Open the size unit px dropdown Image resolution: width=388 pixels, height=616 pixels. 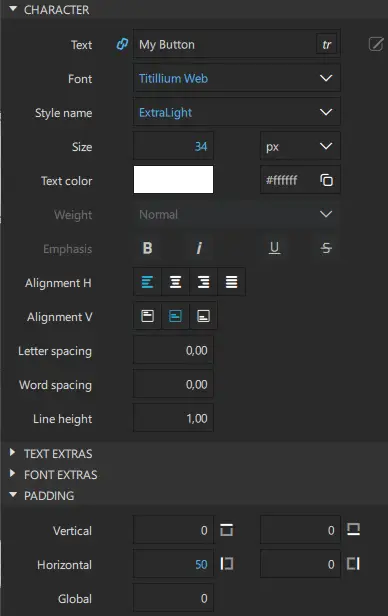(x=300, y=146)
